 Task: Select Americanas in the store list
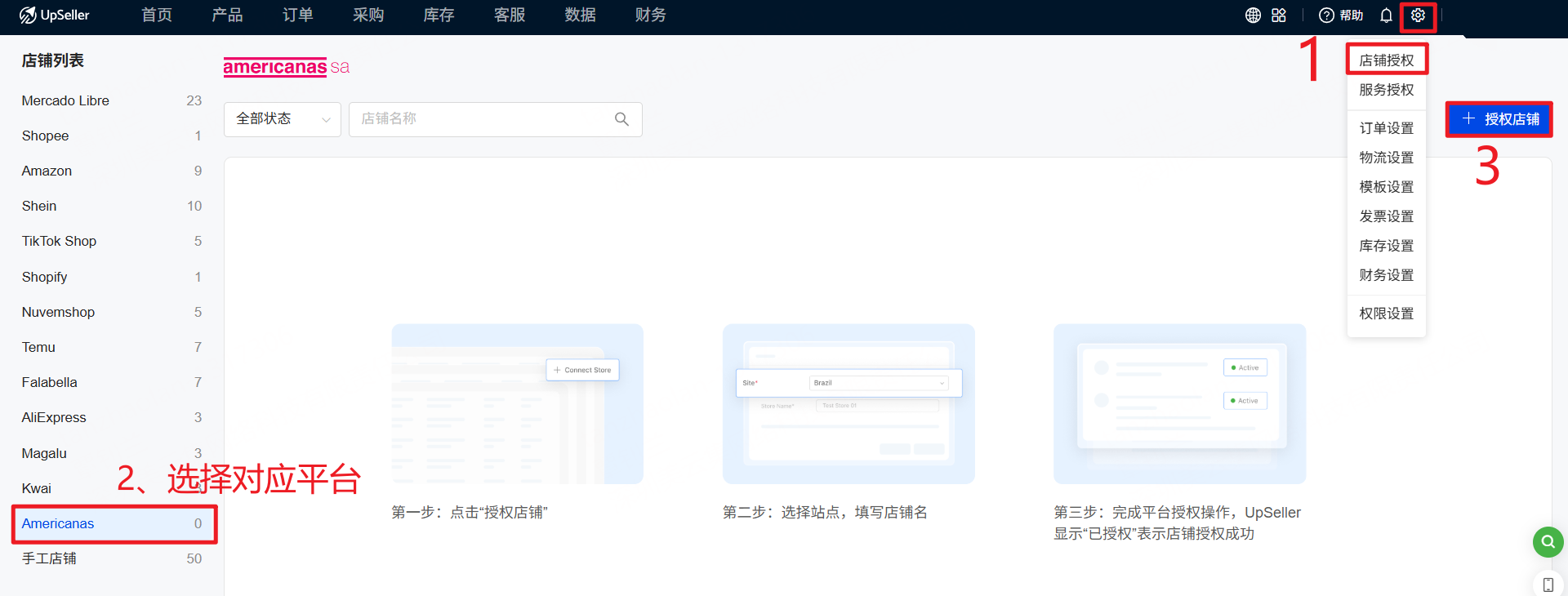tap(58, 523)
